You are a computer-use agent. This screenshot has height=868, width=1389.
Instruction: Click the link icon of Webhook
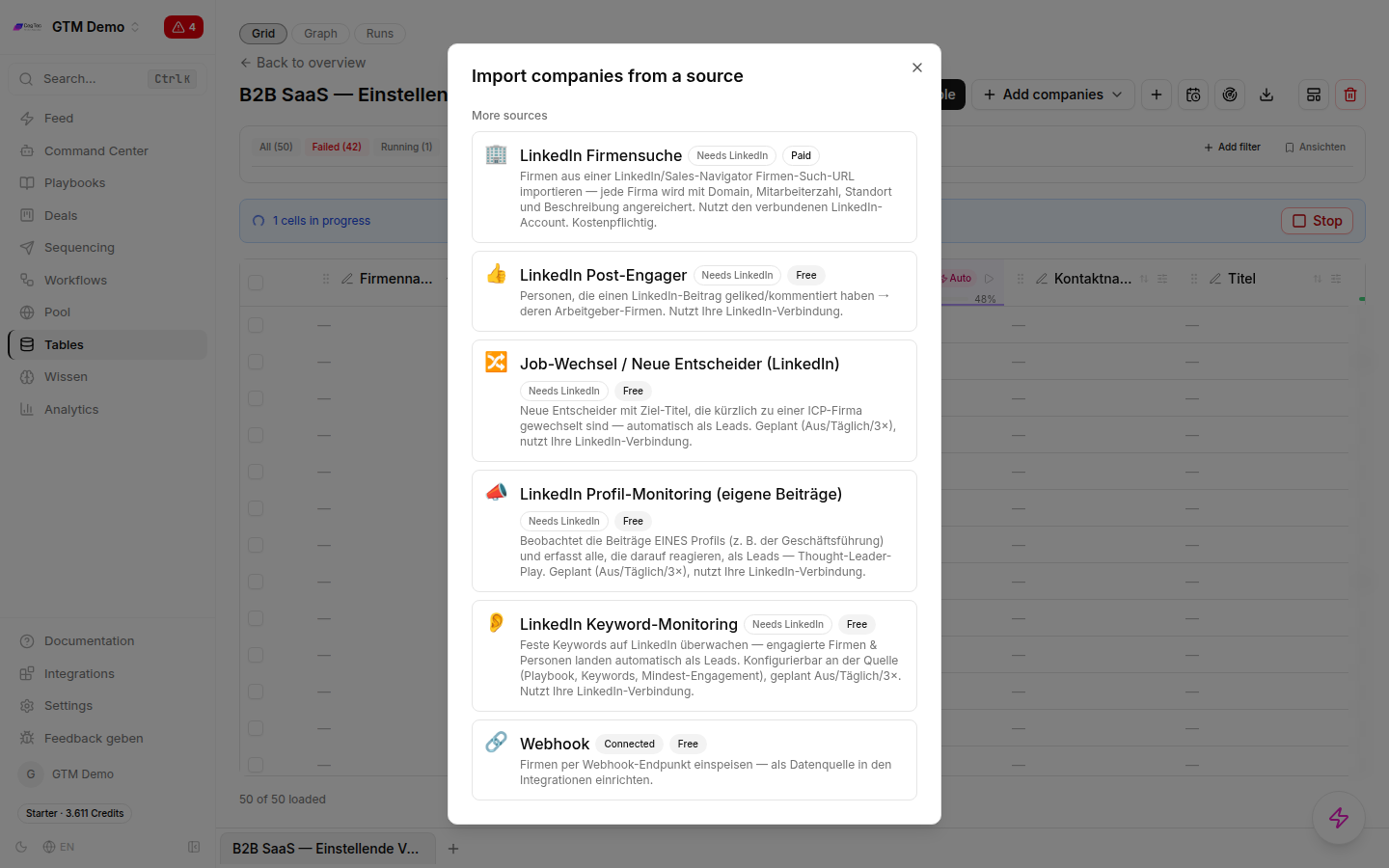(496, 742)
